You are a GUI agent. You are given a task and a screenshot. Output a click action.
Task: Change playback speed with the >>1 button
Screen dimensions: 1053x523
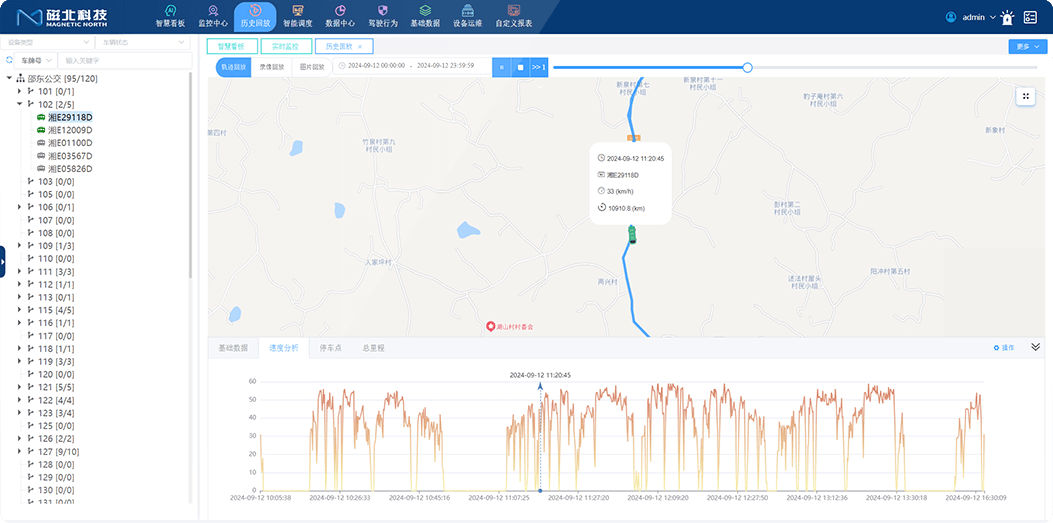pos(539,66)
